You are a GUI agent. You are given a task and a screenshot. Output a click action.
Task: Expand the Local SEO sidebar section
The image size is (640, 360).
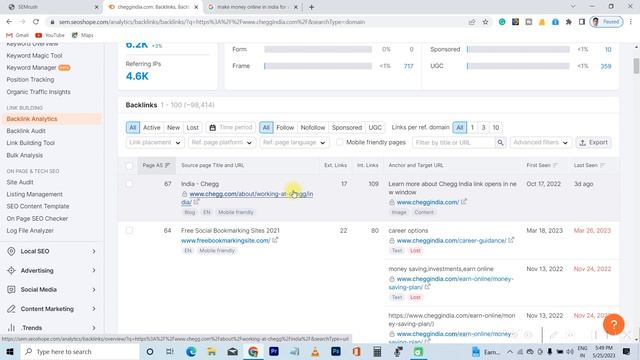click(51, 251)
